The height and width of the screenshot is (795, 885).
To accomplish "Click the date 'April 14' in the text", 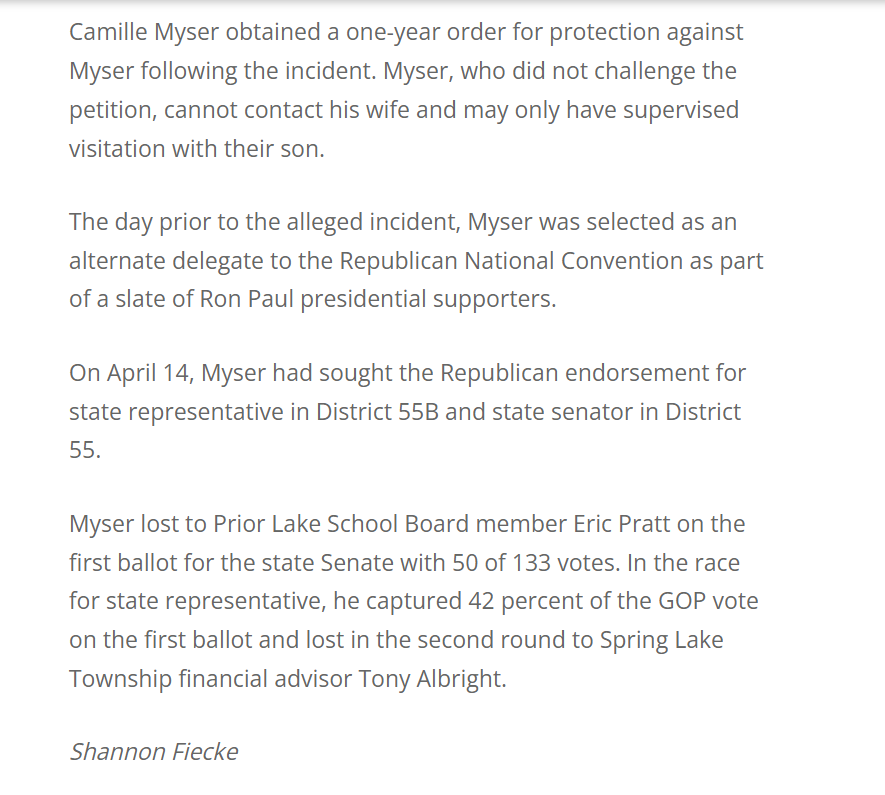I will pyautogui.click(x=148, y=374).
